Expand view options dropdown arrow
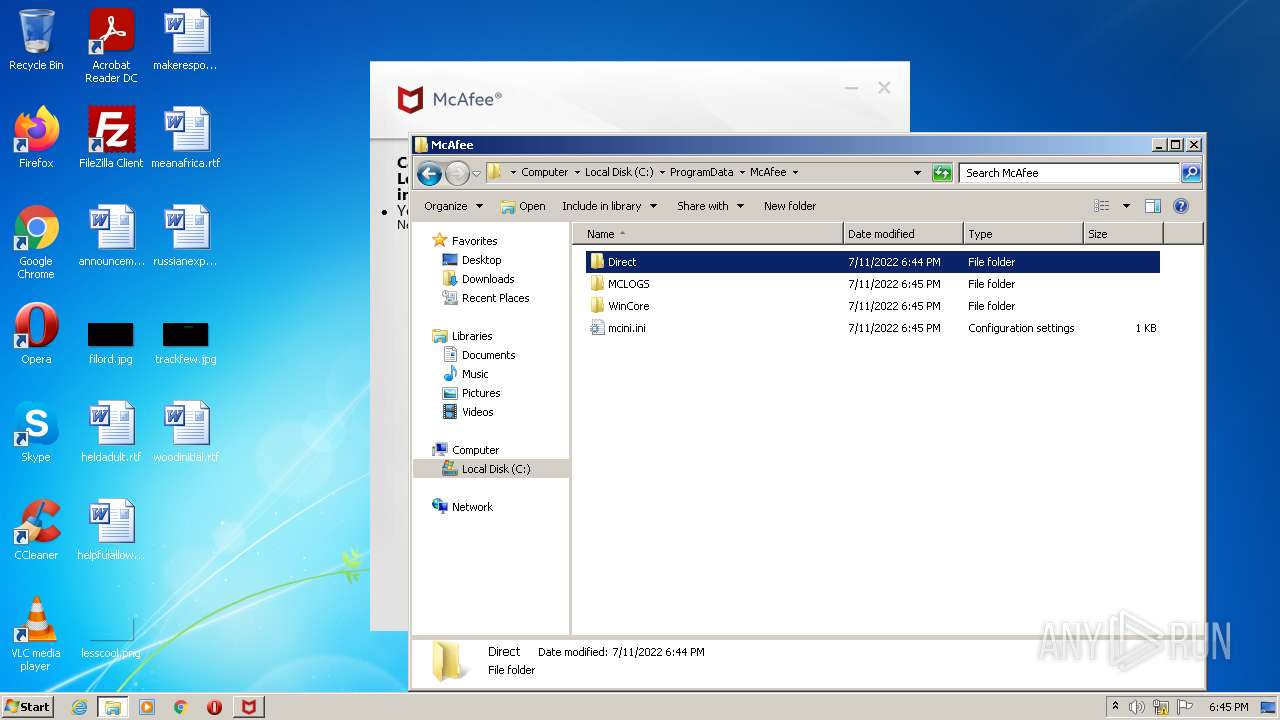1280x720 pixels. pos(1126,206)
